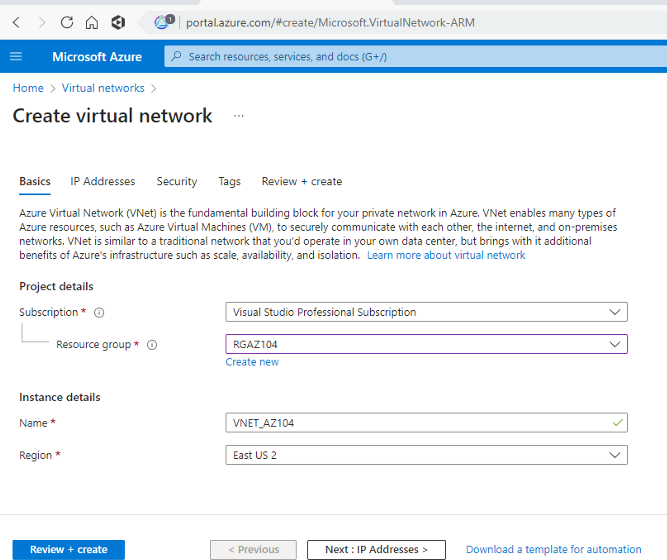Click the Name field containing VNET_AZ104
This screenshot has width=667, height=560.
(x=426, y=423)
